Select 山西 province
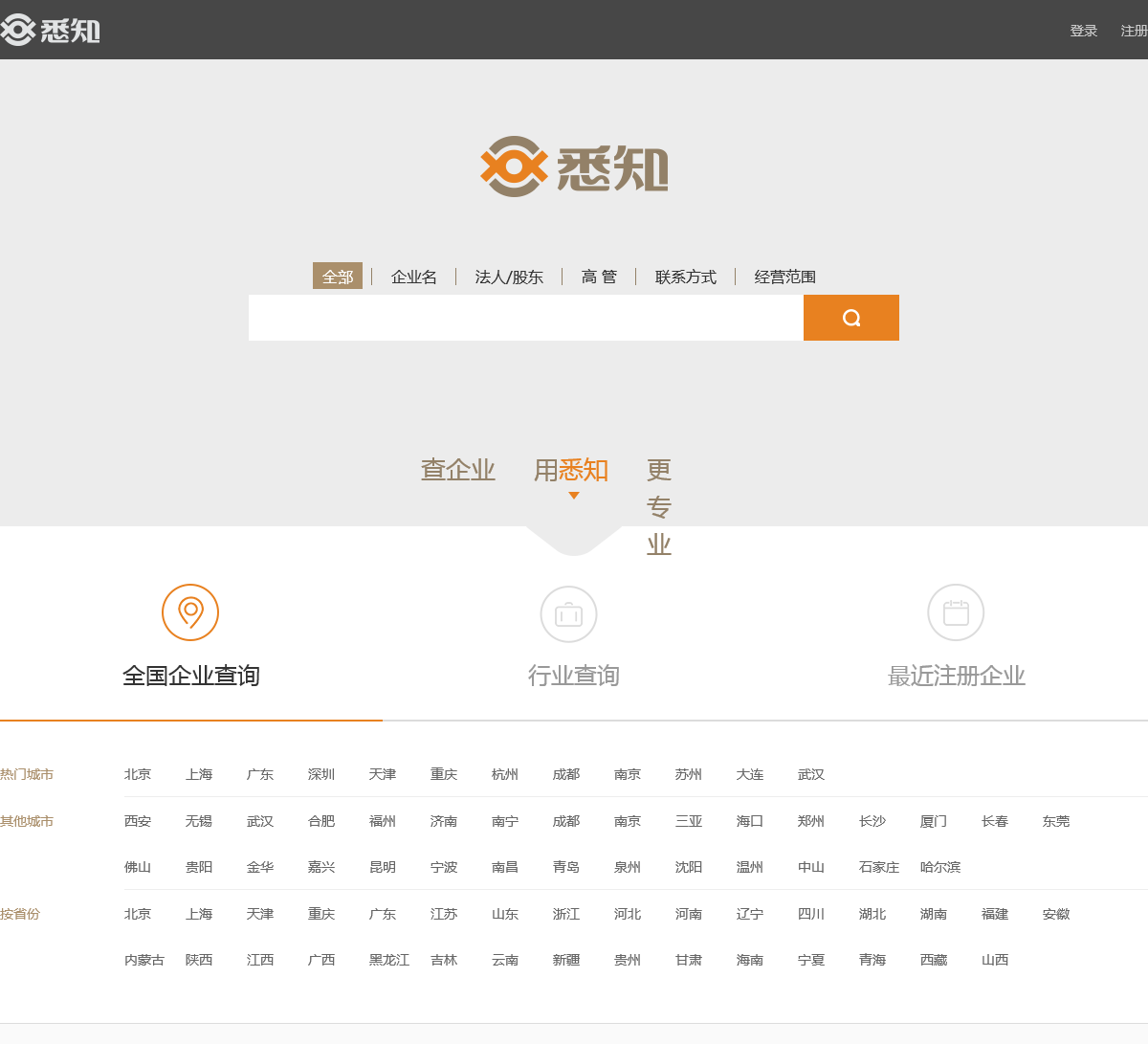 (995, 960)
